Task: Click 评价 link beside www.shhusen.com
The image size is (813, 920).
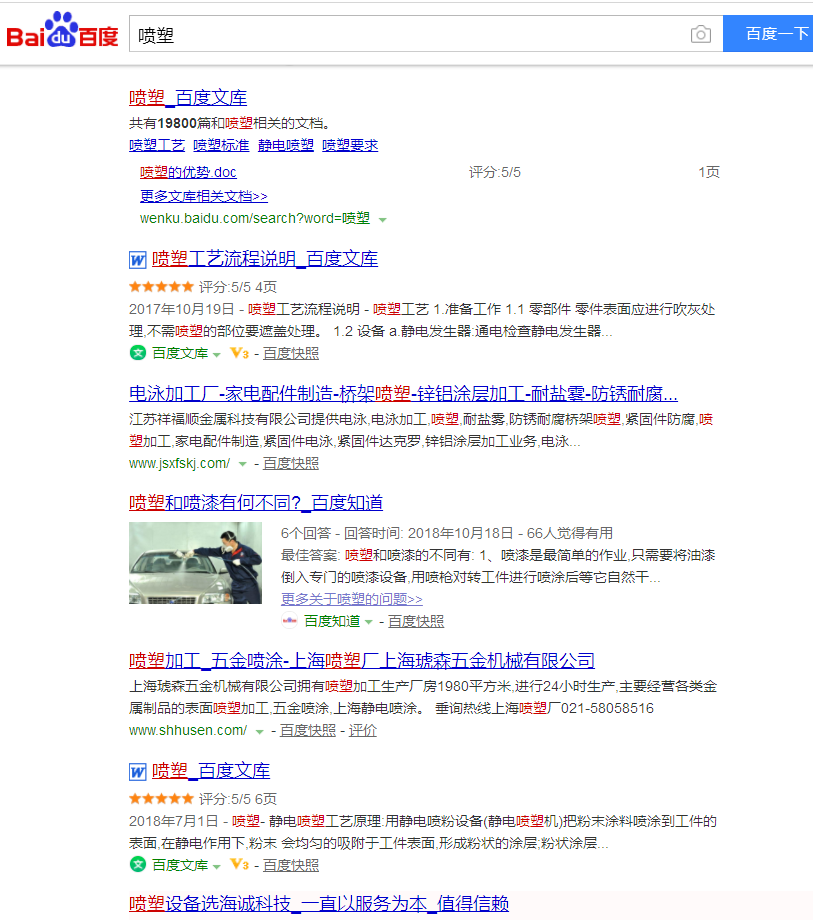Action: point(363,730)
